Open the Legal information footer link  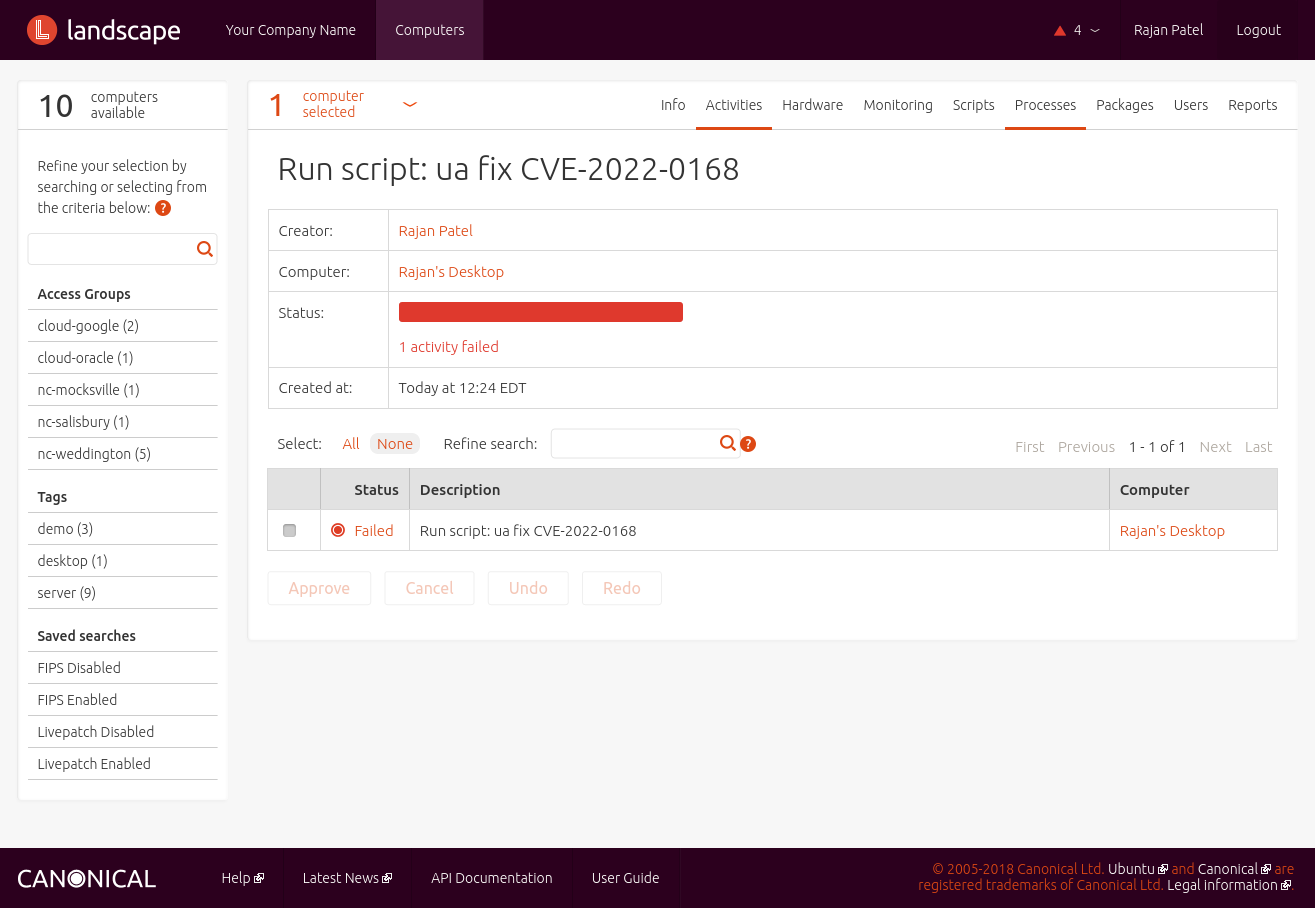[1223, 885]
